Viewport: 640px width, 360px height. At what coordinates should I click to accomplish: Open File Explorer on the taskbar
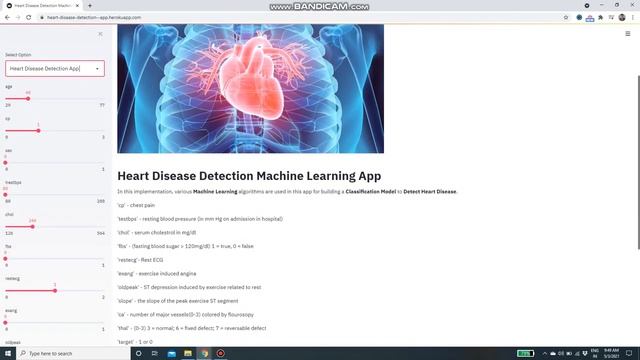pyautogui.click(x=188, y=353)
